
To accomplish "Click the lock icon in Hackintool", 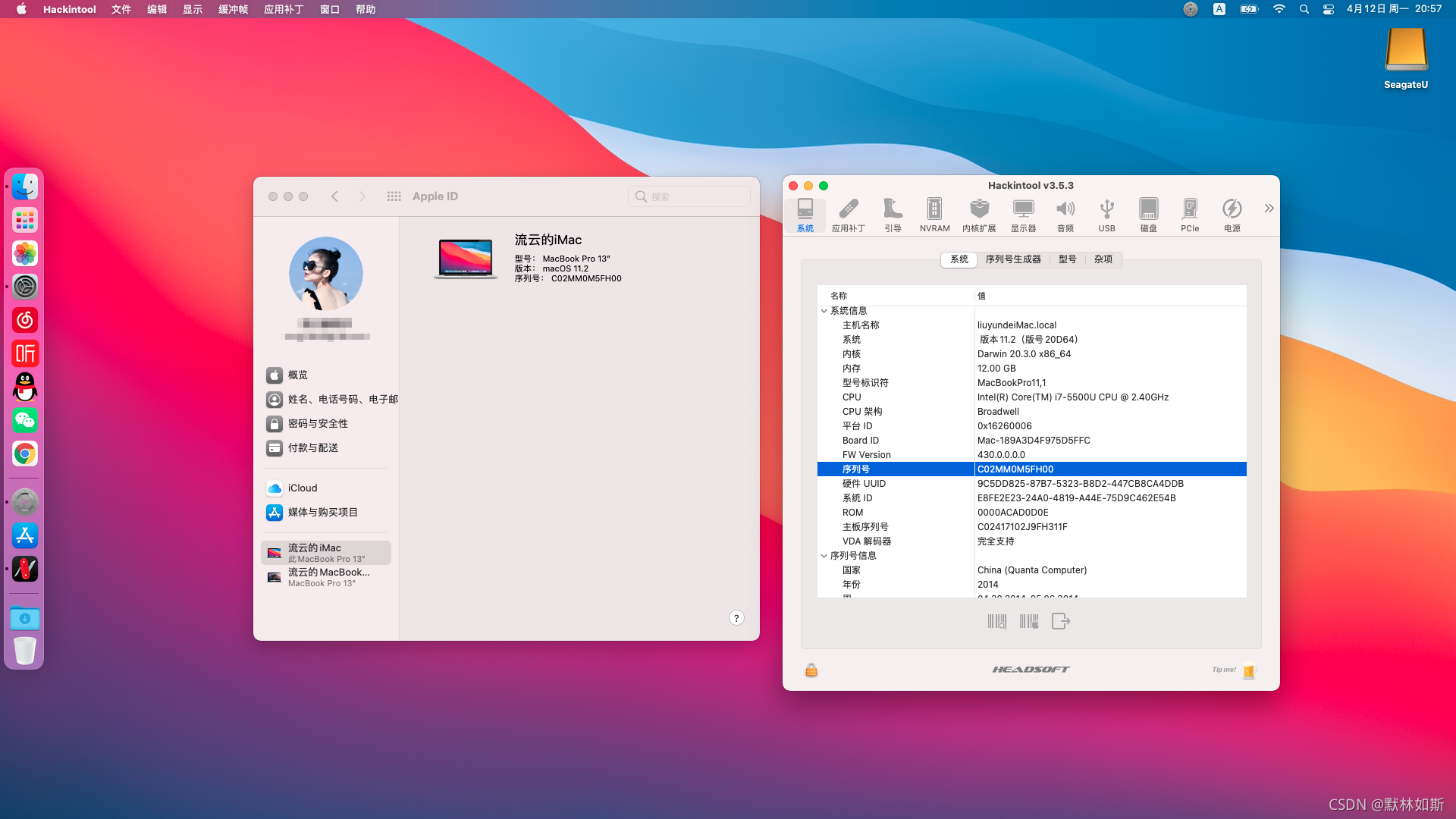I will (811, 670).
